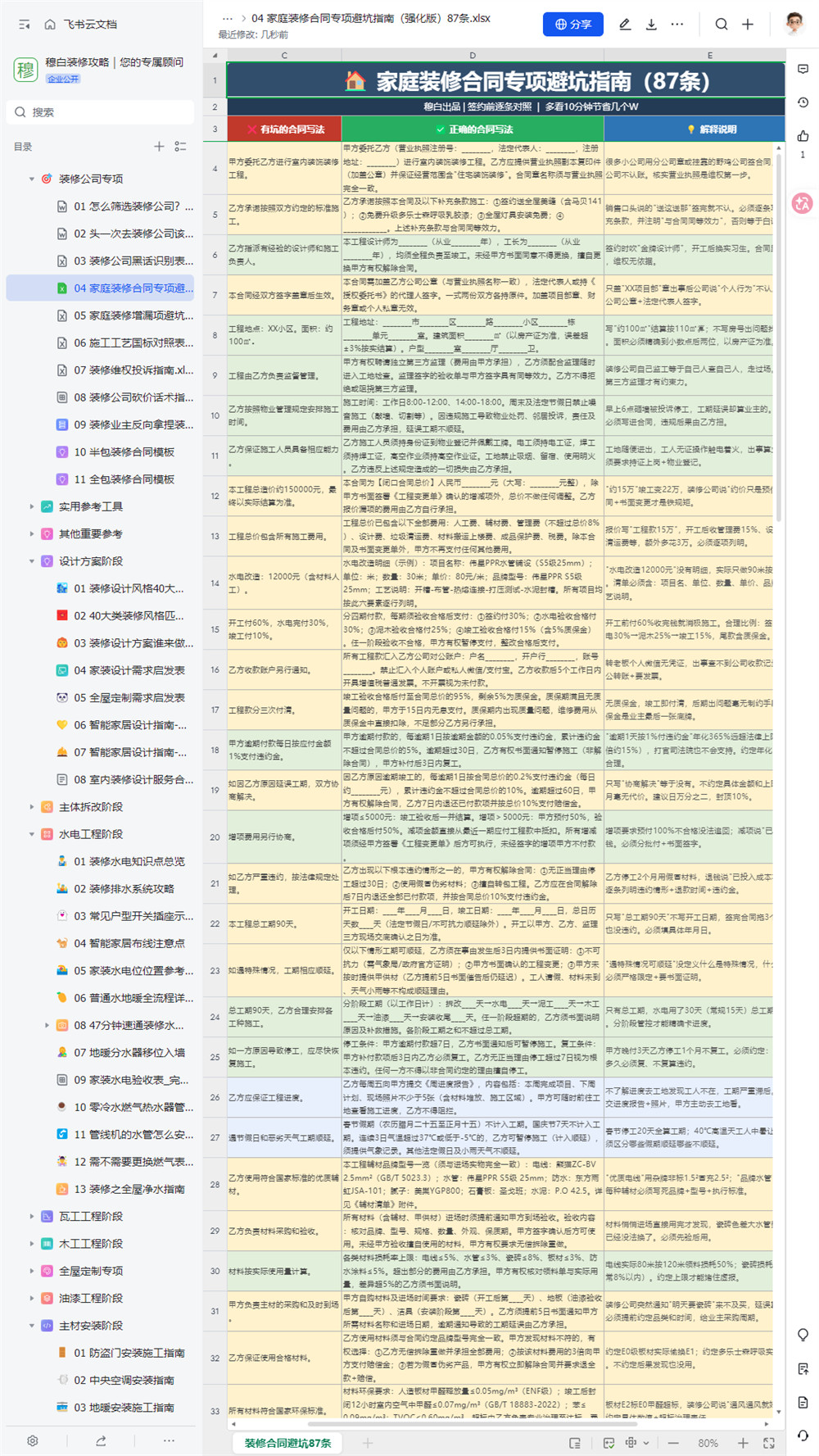Open the comments panel icon on the right
The height and width of the screenshot is (1456, 819).
point(803,70)
